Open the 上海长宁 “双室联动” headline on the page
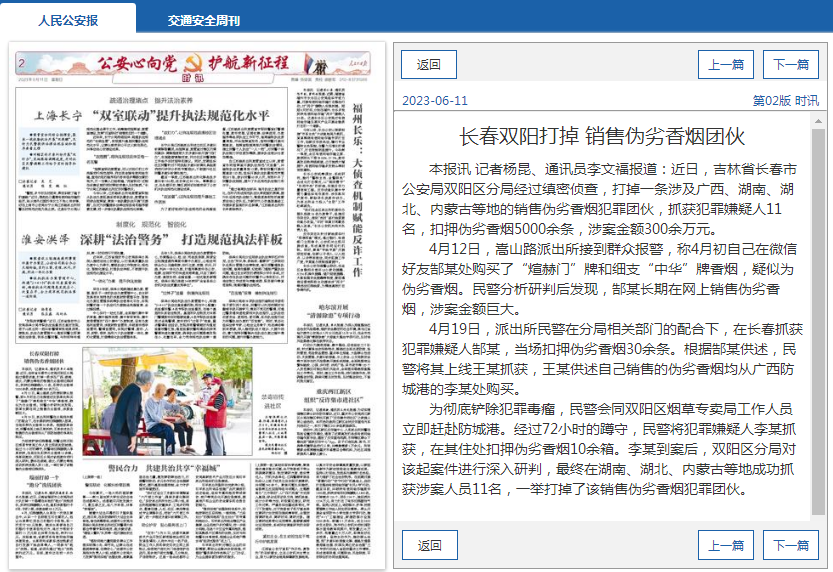The height and width of the screenshot is (572, 833). click(152, 115)
